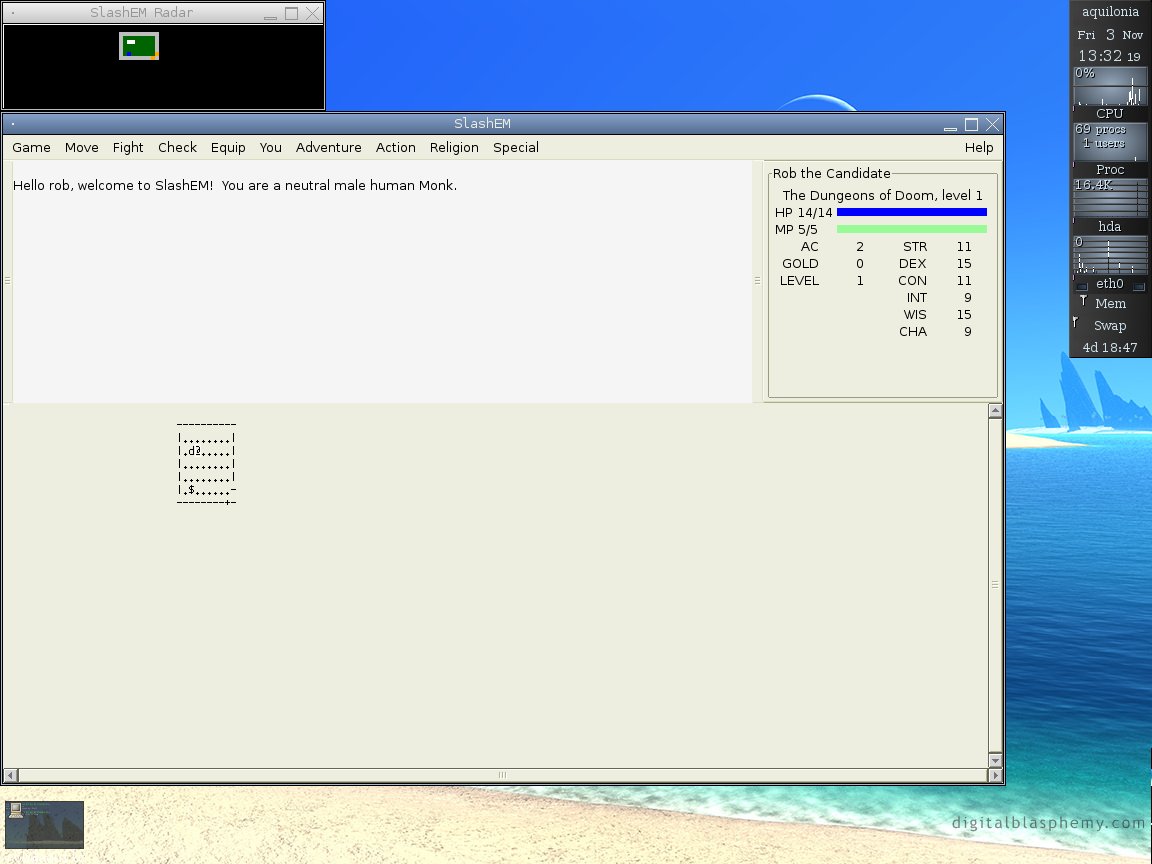This screenshot has width=1152, height=864.
Task: Open the Fight menu
Action: click(x=128, y=147)
